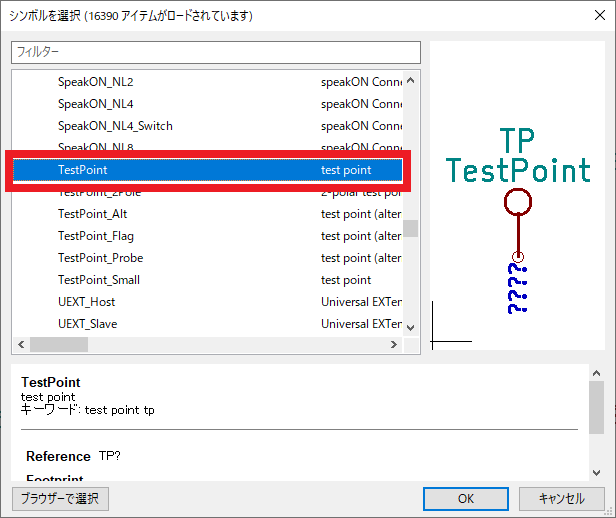Click the symbol list vertical scrollbar thumb
This screenshot has height=518, width=616.
[411, 228]
